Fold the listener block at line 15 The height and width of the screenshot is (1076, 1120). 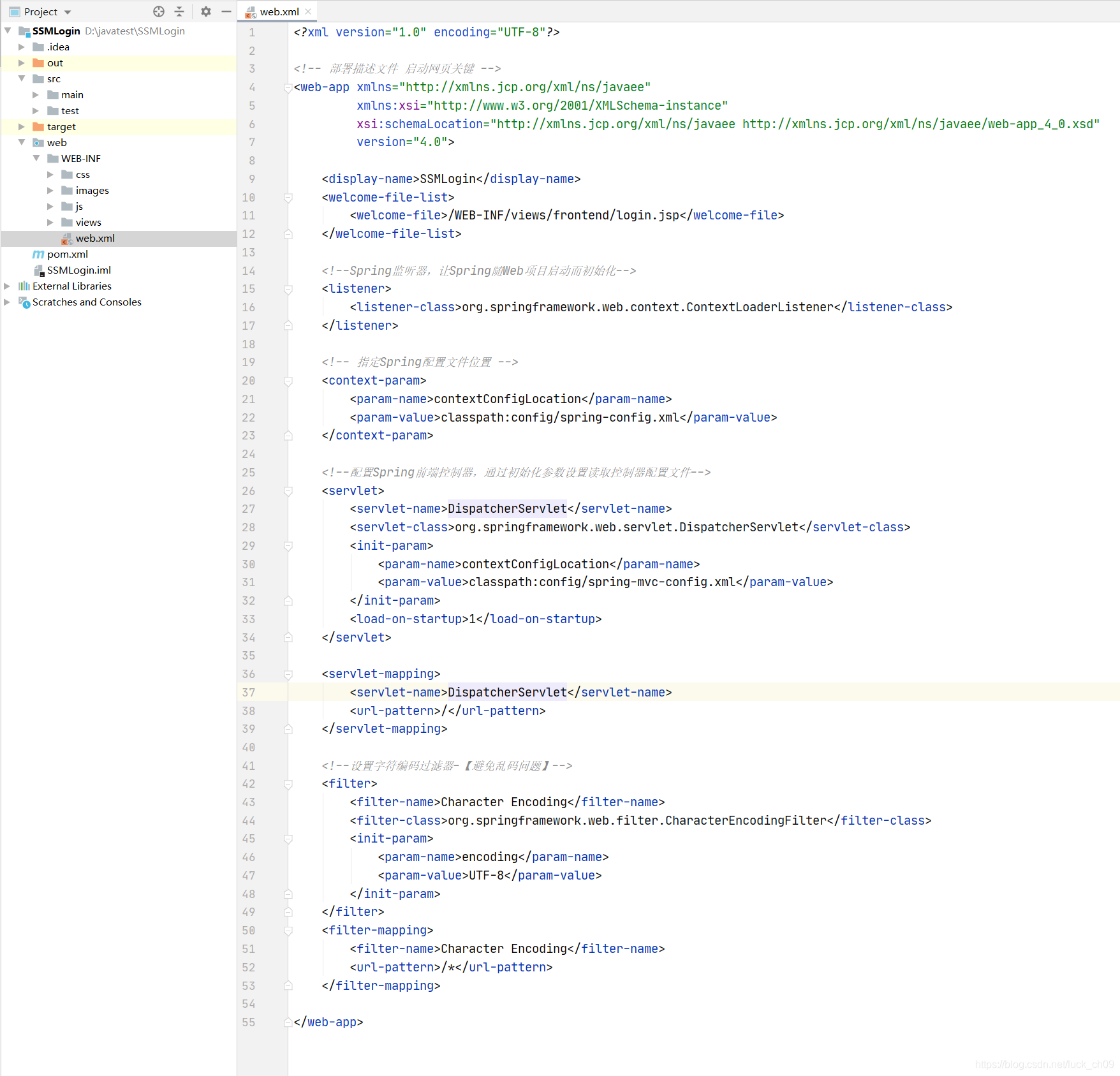(288, 289)
